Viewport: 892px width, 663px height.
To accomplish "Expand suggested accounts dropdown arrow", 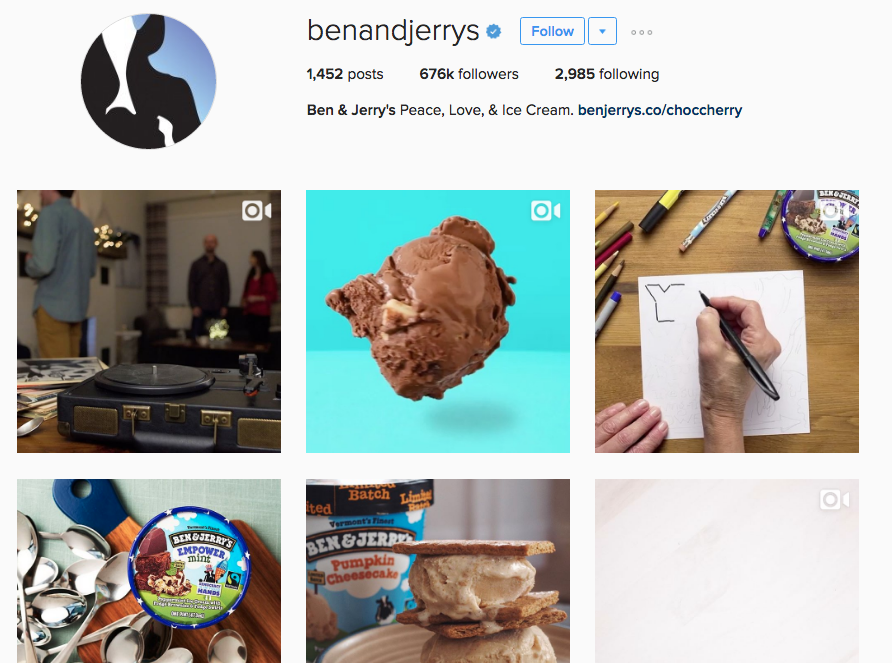I will [x=602, y=31].
